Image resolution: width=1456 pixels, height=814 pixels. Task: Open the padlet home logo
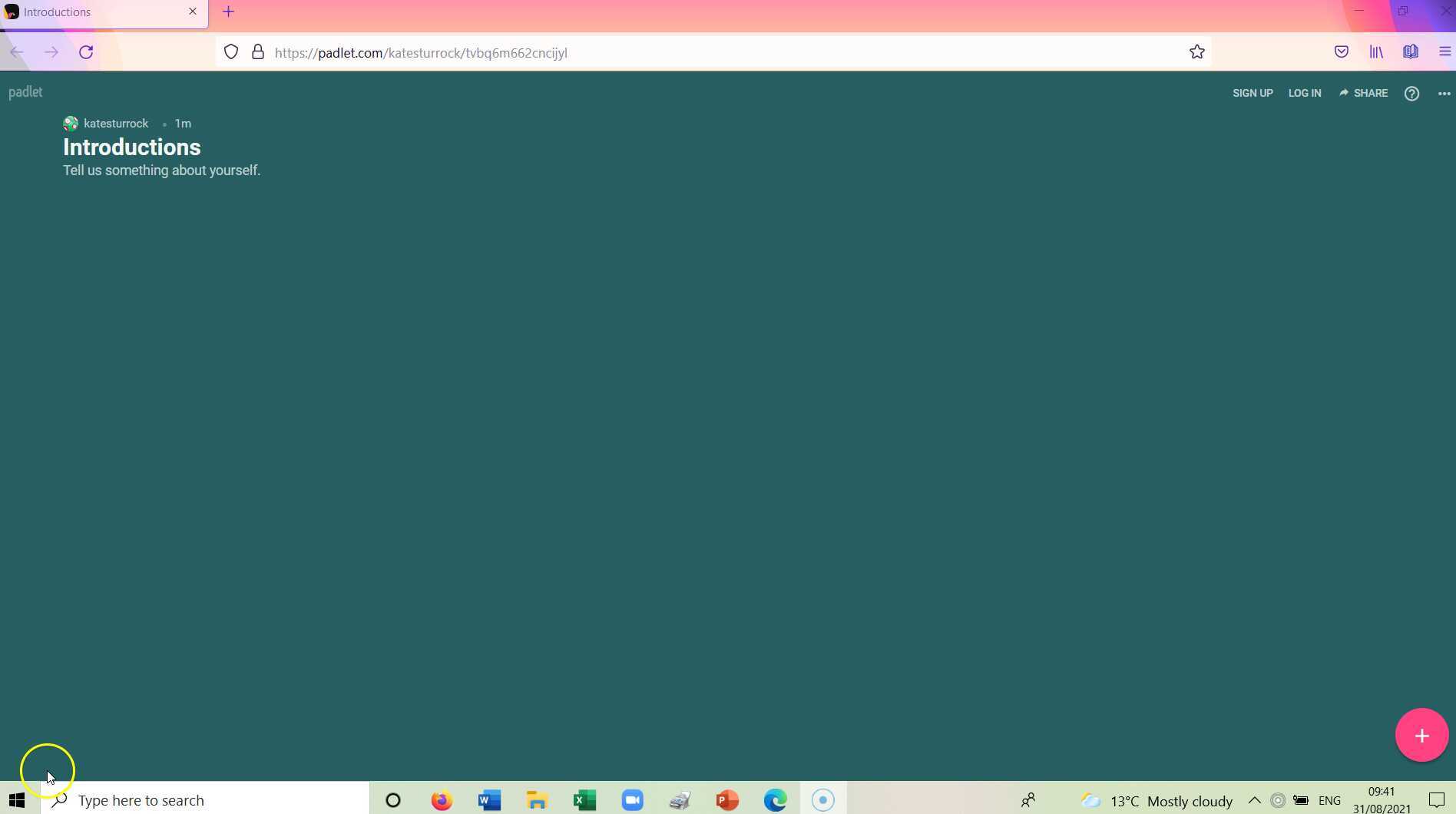25,92
